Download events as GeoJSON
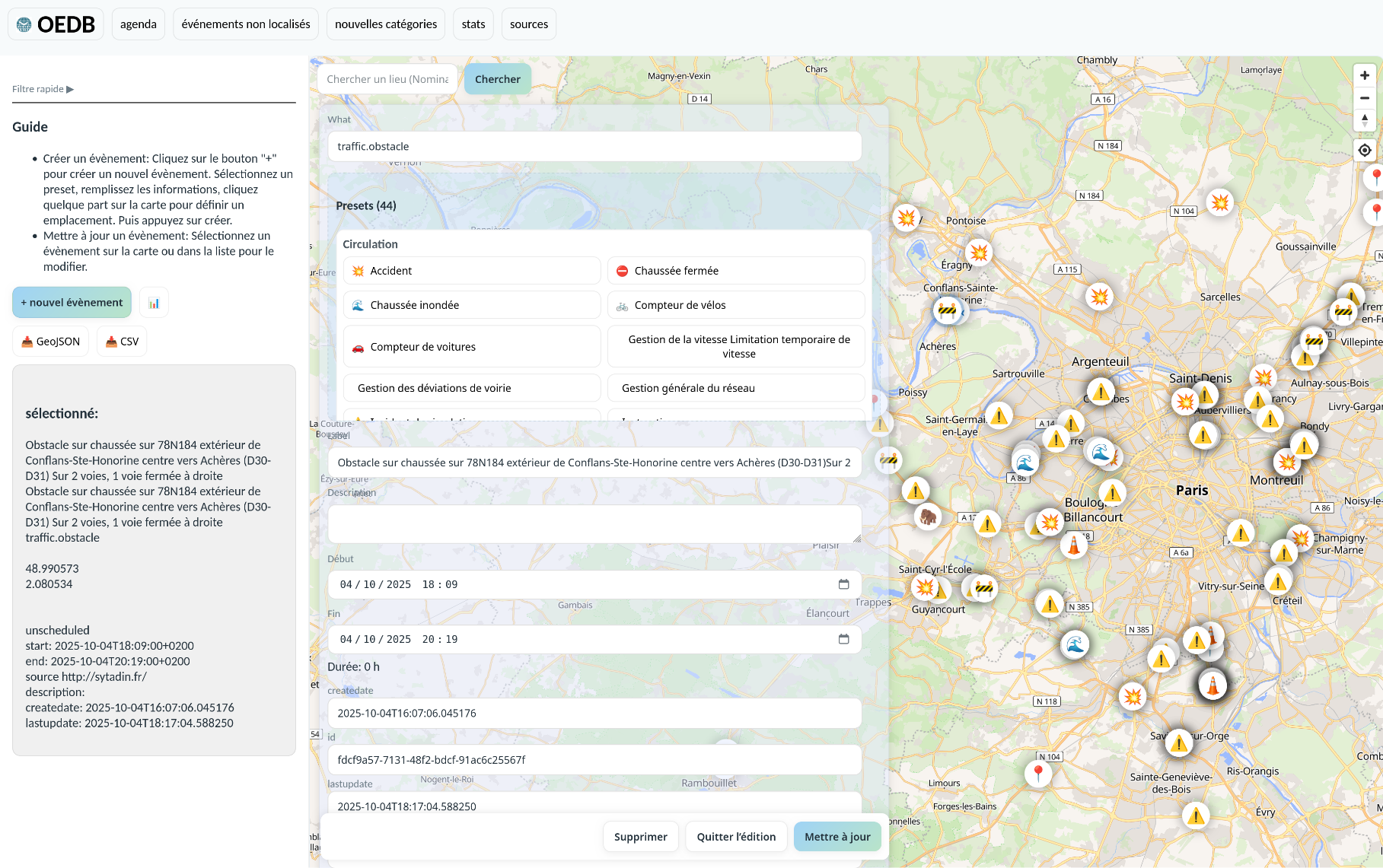This screenshot has height=868, width=1383. (50, 342)
